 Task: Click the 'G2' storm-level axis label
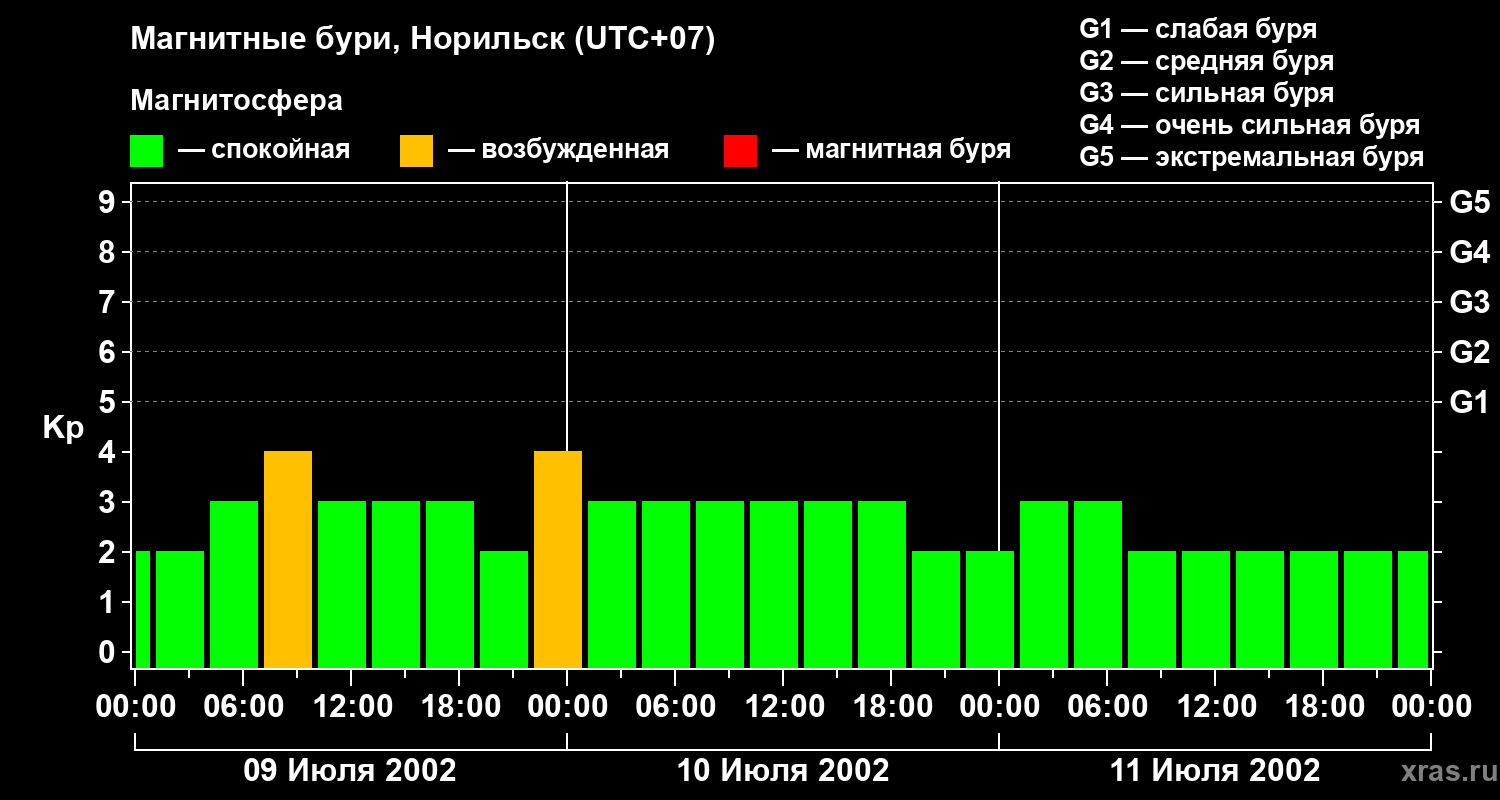tap(1470, 352)
